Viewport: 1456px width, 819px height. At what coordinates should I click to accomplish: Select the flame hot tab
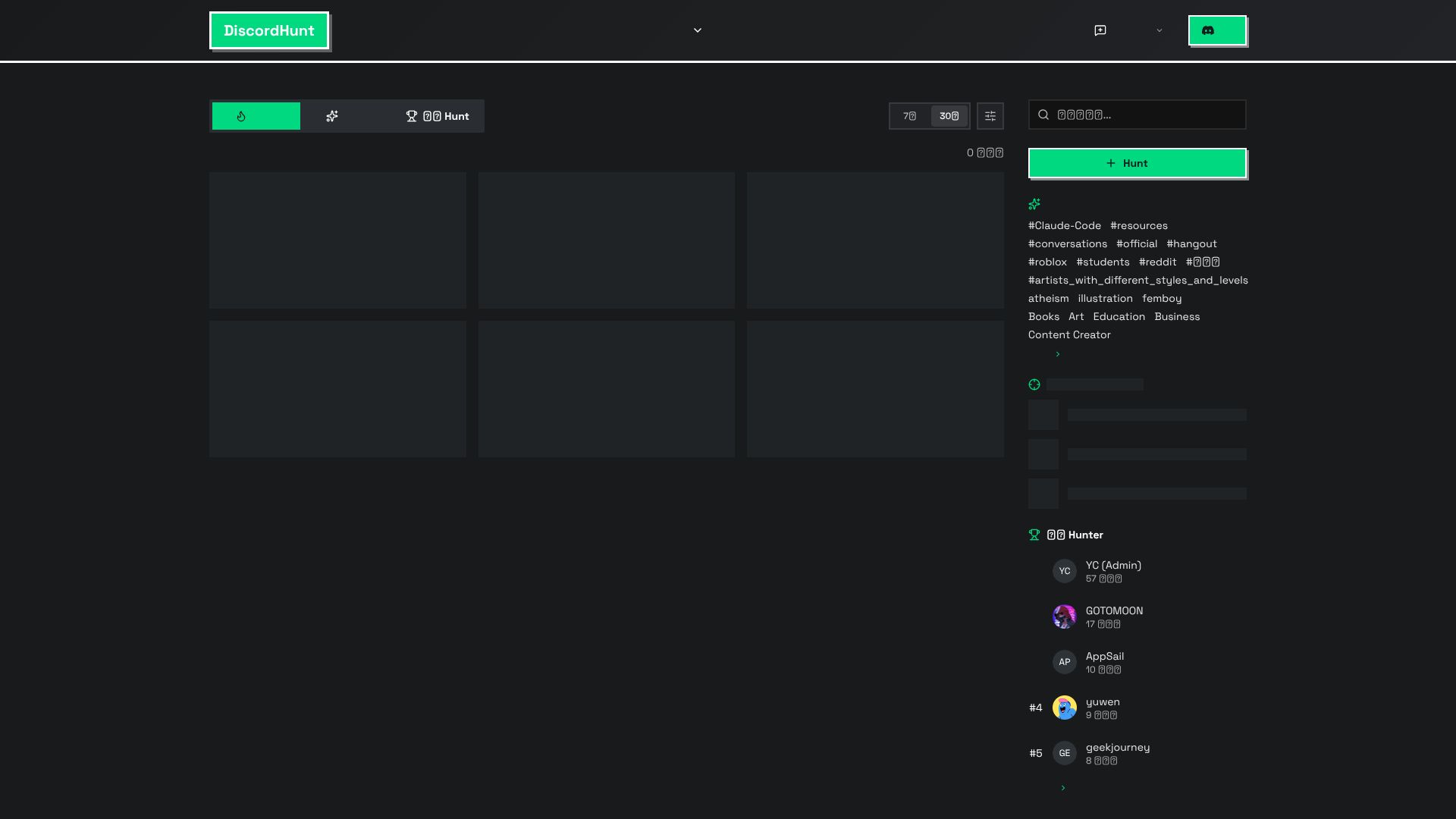(x=256, y=116)
